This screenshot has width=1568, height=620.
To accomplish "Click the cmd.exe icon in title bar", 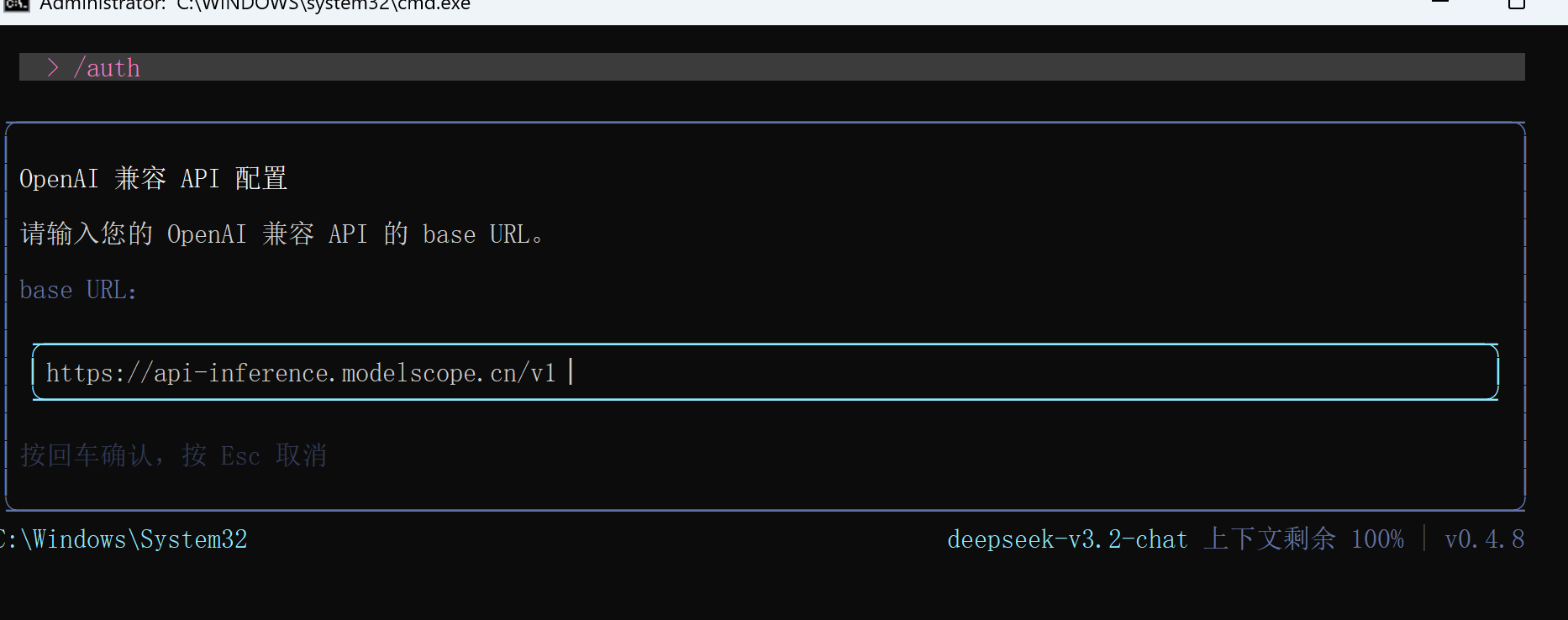I will pos(16,5).
